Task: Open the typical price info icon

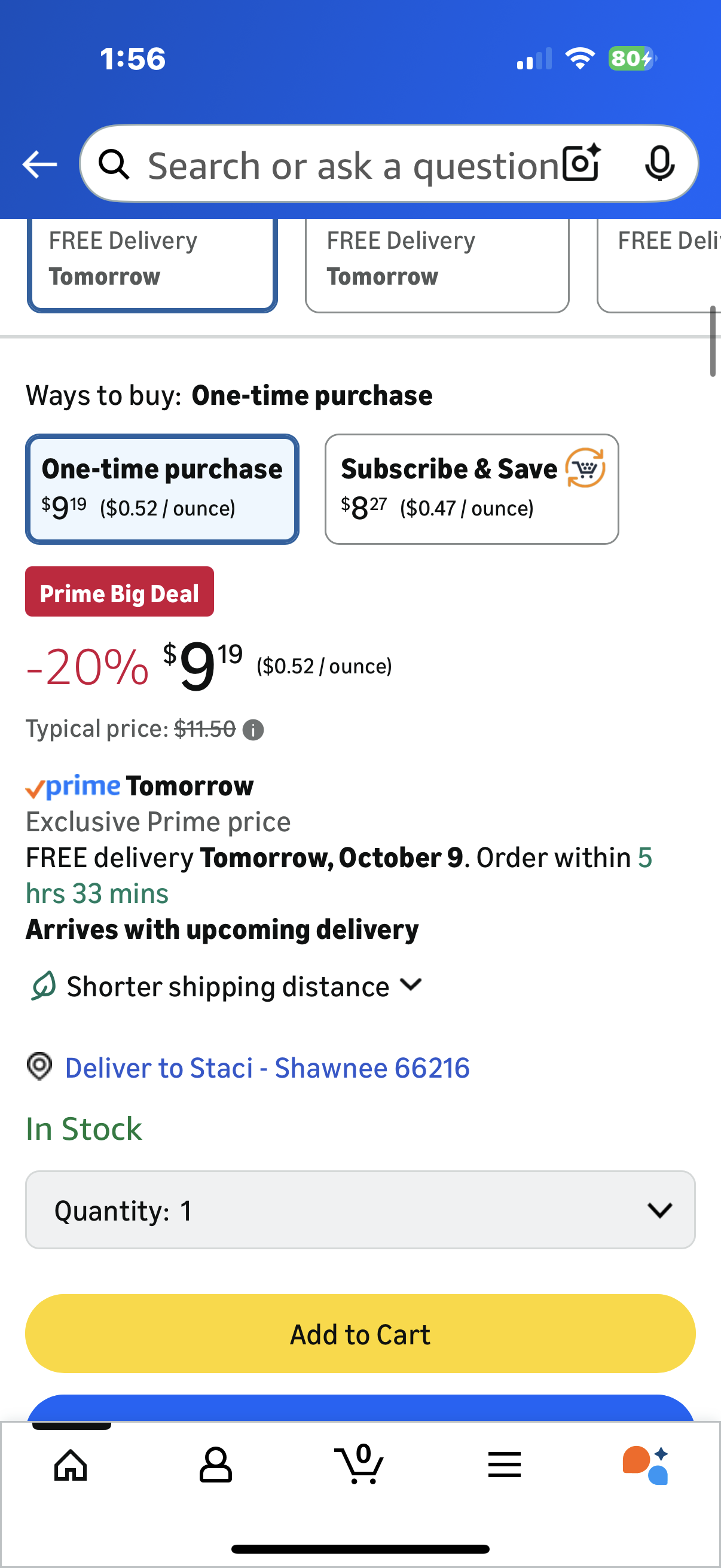Action: point(253,729)
